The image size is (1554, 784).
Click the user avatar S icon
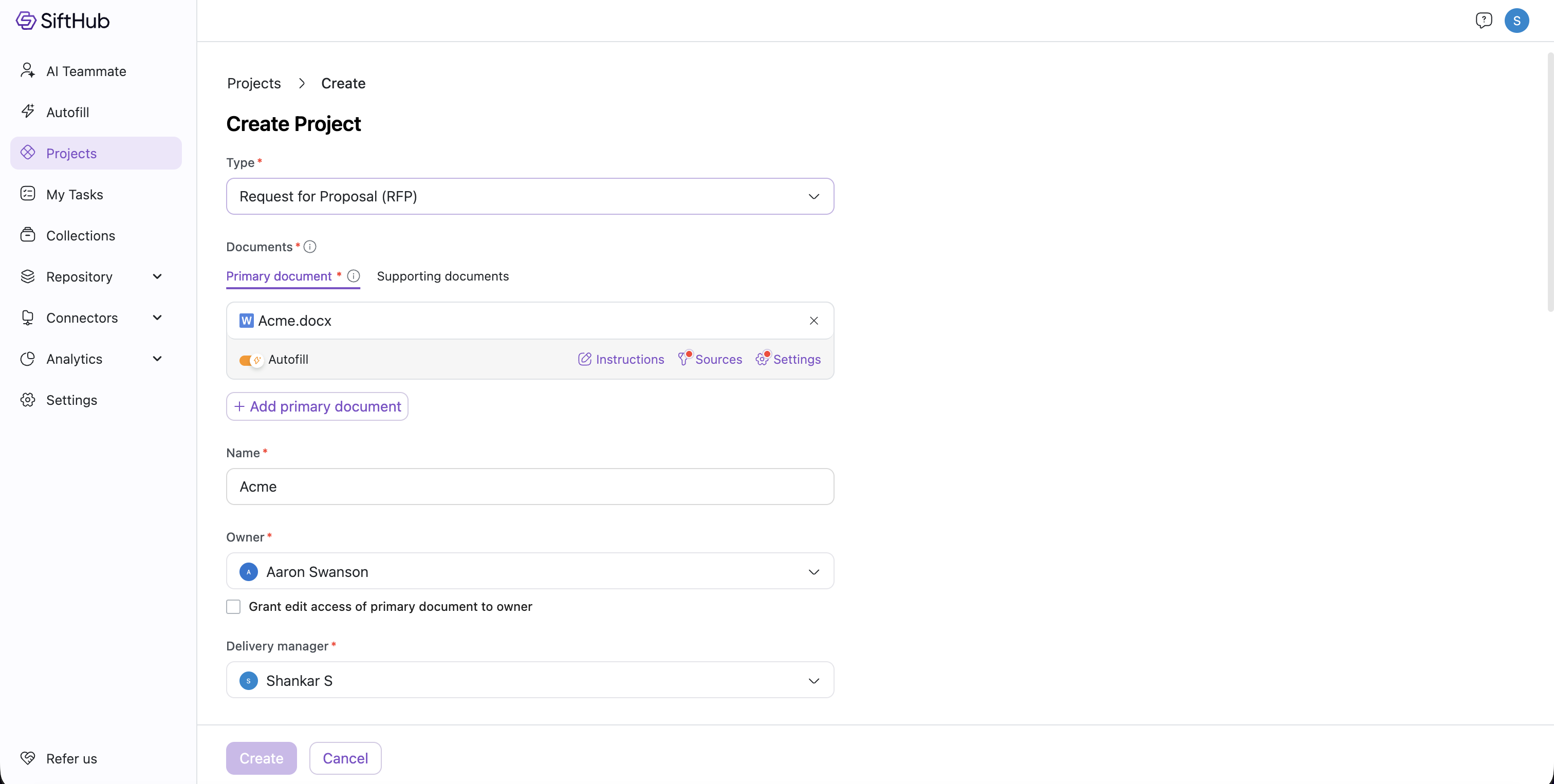[x=1516, y=21]
